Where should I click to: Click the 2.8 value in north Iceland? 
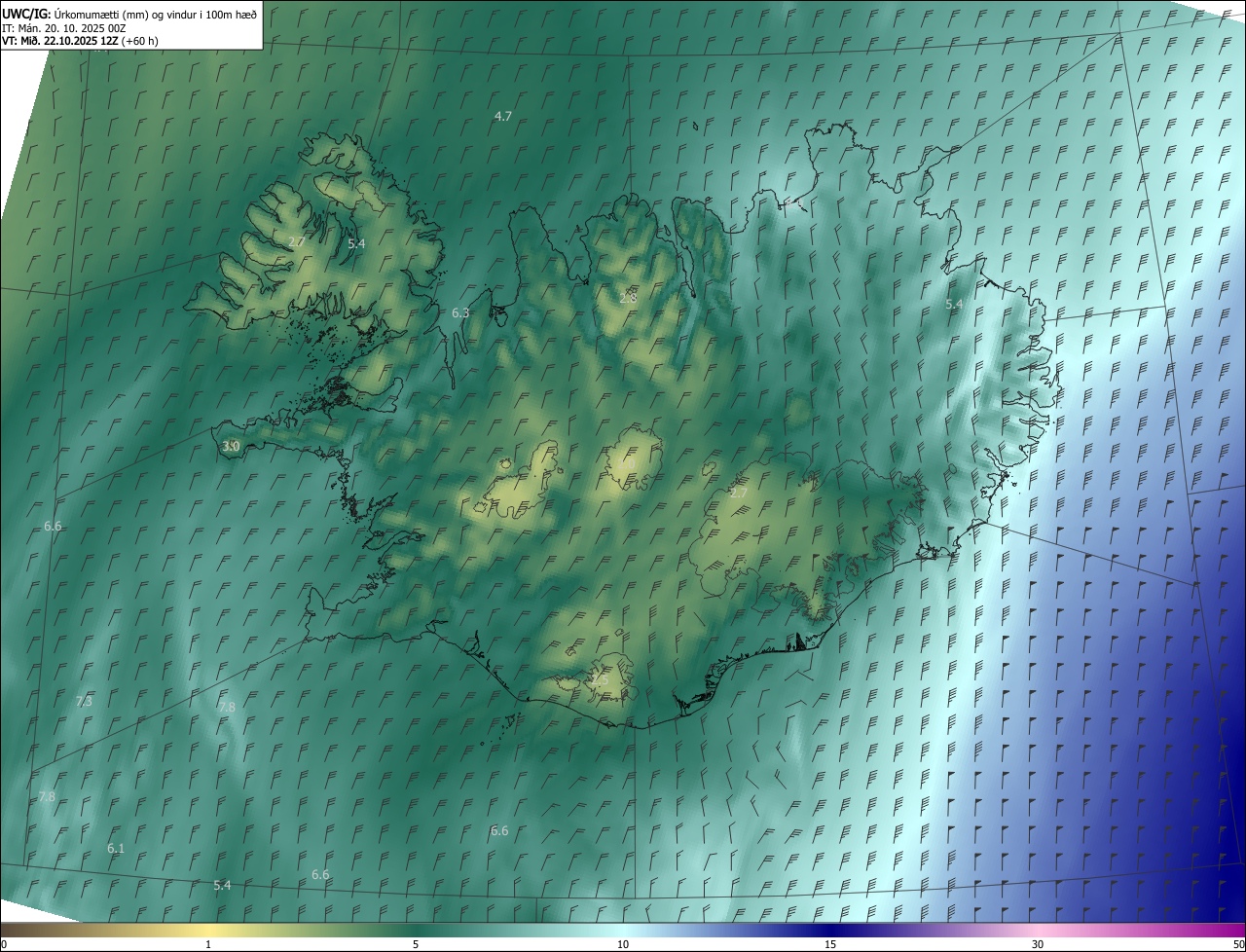point(628,297)
